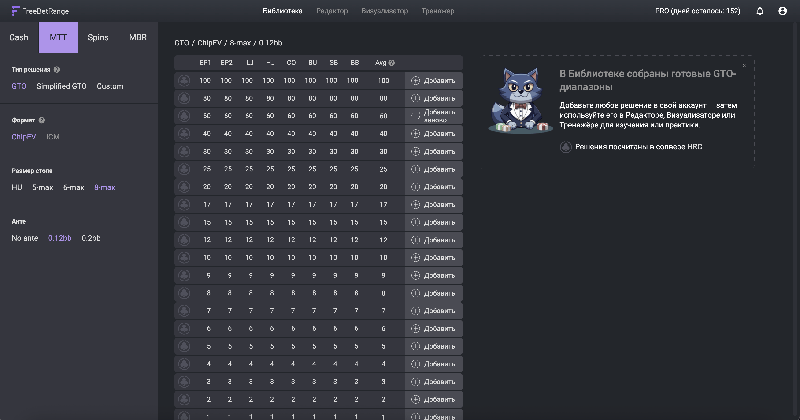Select the HU table size

(x=17, y=187)
